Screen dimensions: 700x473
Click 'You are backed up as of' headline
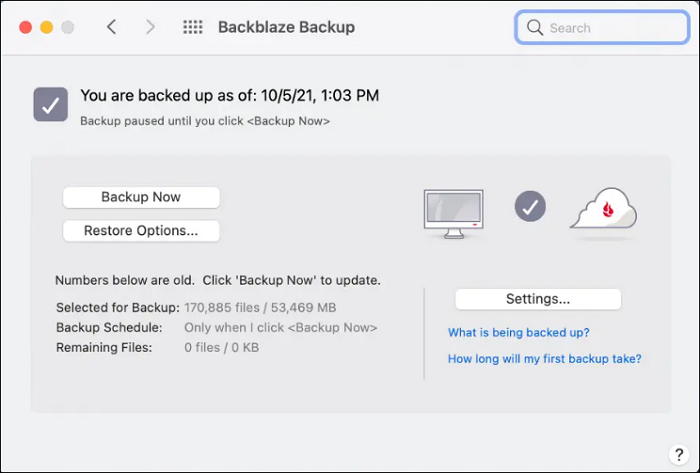click(x=229, y=95)
